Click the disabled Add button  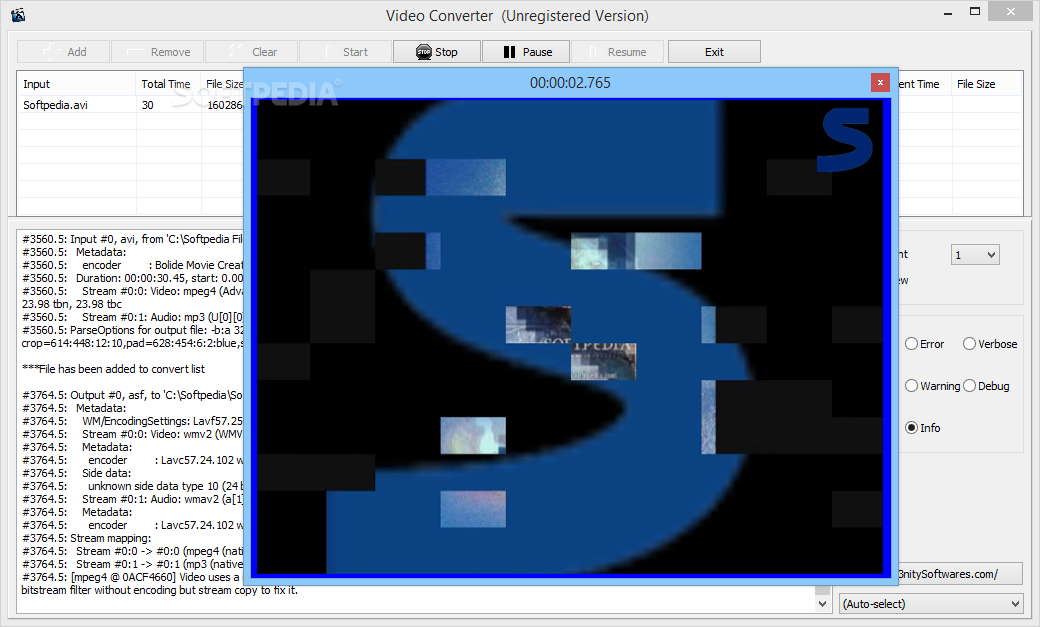pos(64,52)
